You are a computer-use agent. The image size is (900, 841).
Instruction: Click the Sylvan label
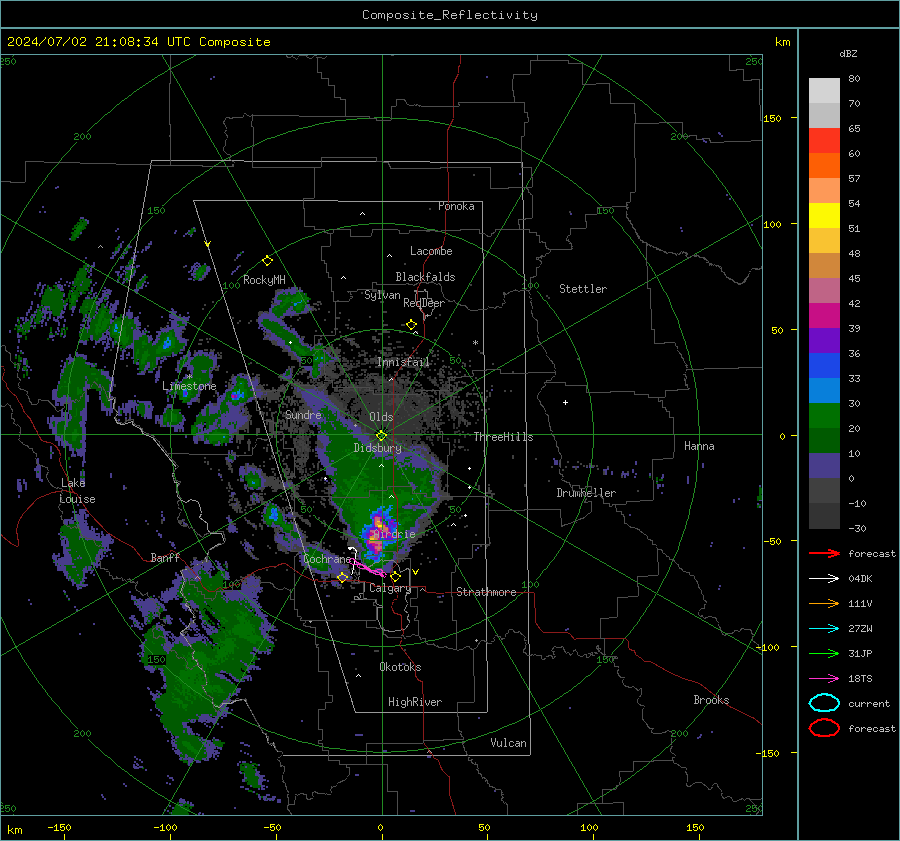[x=382, y=295]
